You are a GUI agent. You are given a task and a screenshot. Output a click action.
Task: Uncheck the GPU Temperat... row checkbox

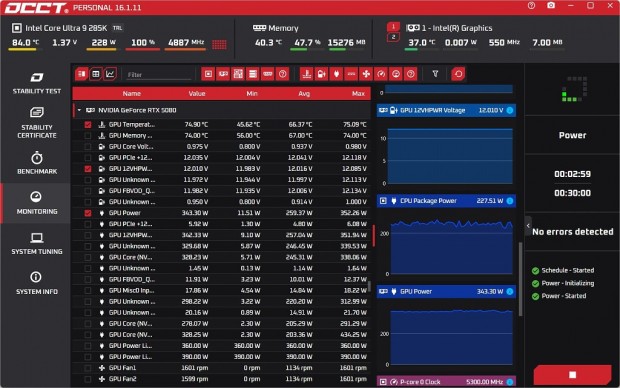(88, 125)
